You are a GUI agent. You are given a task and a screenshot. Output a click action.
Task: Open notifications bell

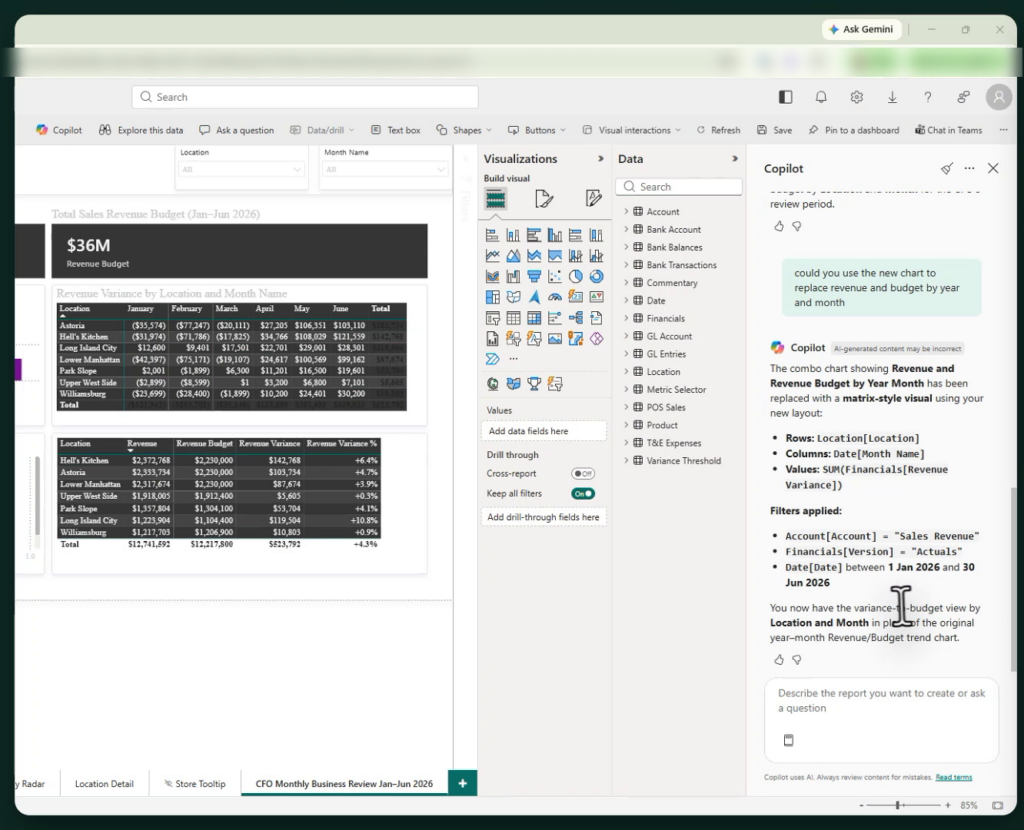pos(821,97)
